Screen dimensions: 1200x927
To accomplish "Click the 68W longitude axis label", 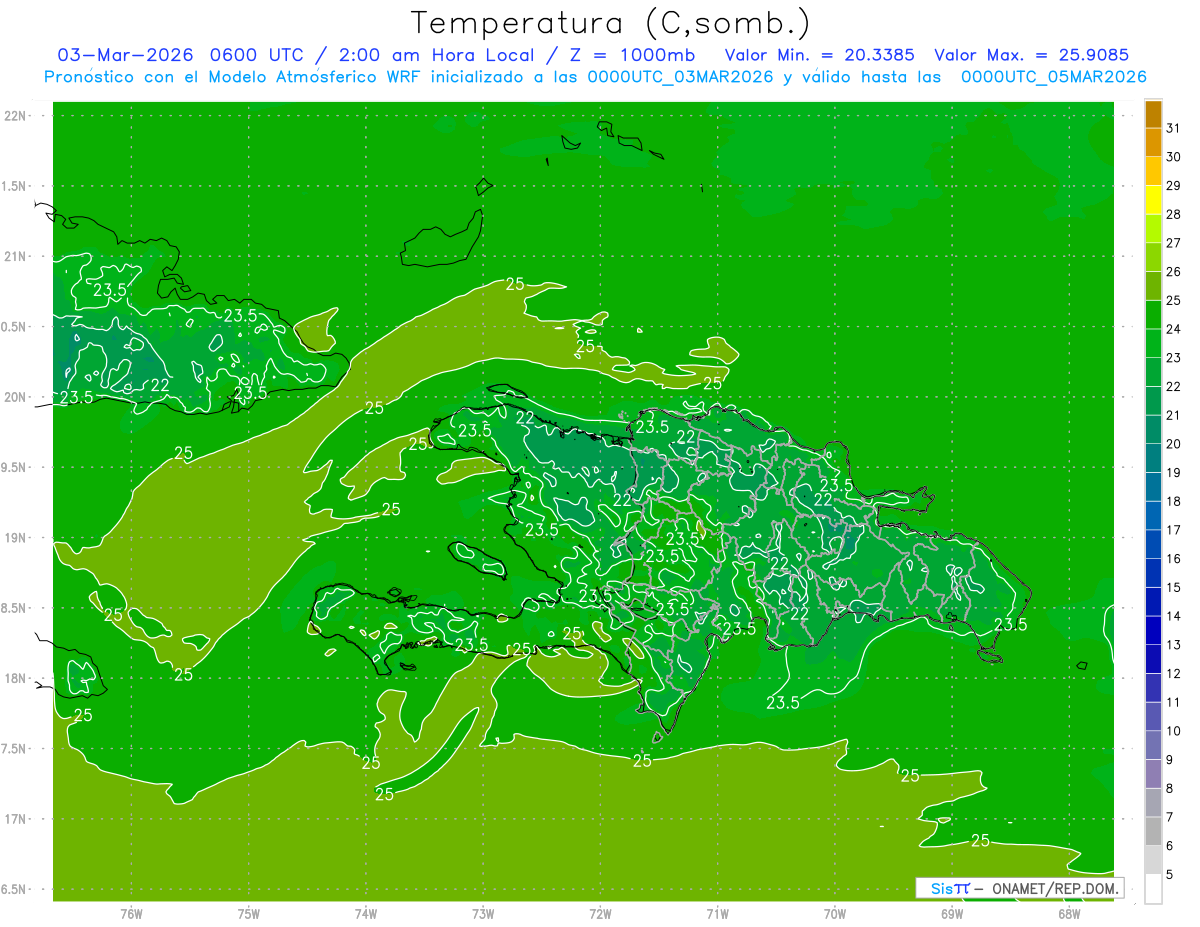I will pyautogui.click(x=1069, y=913).
